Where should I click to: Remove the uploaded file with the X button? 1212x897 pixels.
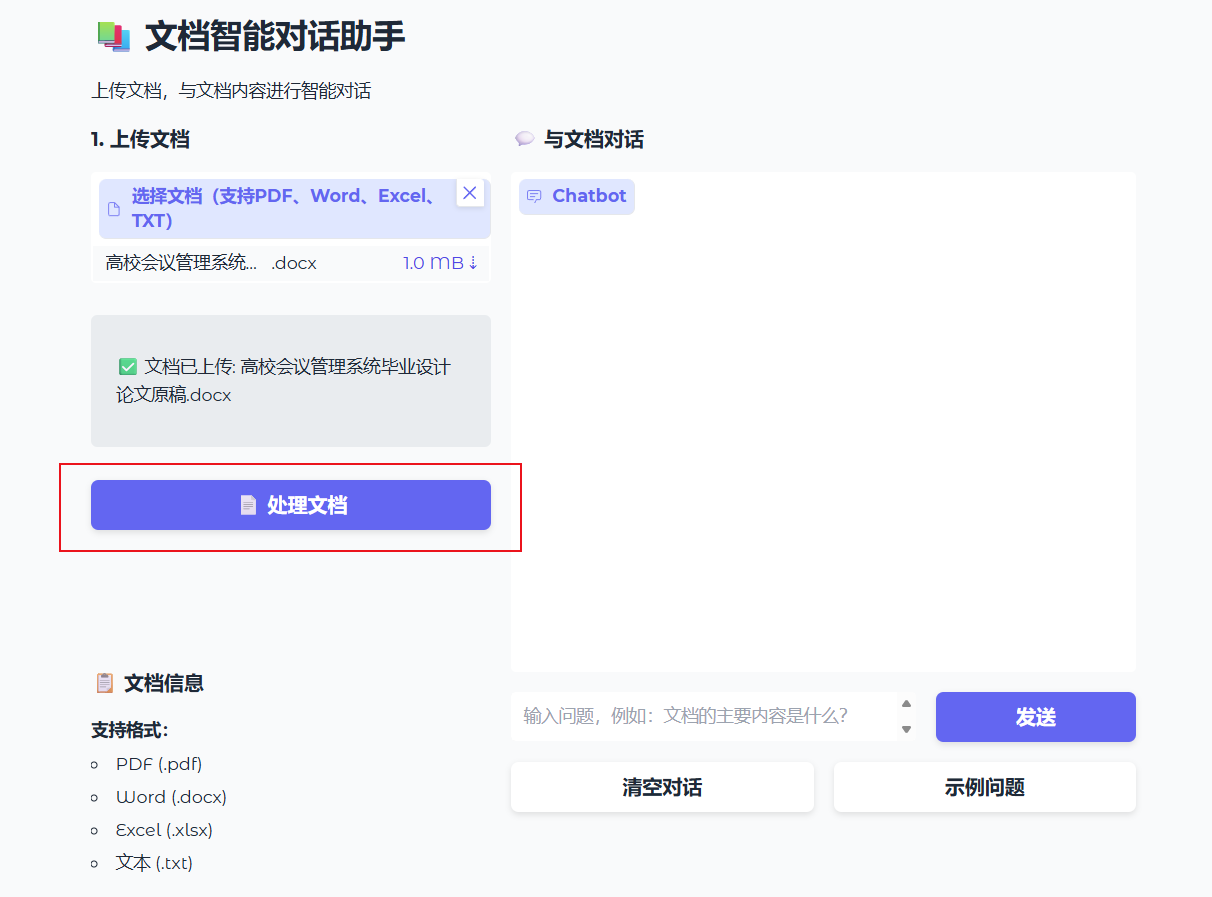click(470, 192)
